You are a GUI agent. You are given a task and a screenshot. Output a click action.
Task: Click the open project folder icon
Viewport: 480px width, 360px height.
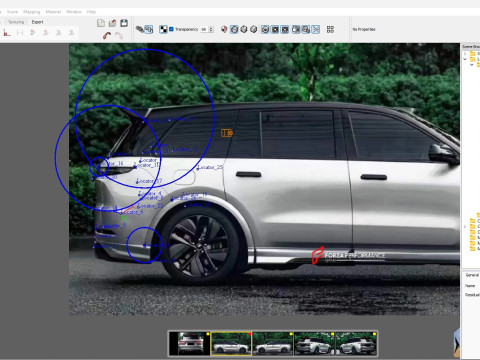(112, 23)
